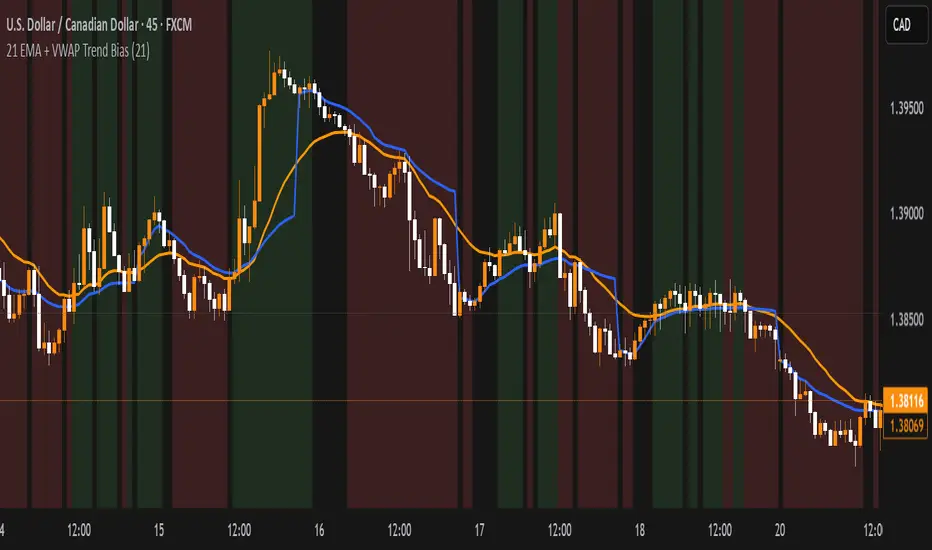Click the 1.38116 orange price label
Image resolution: width=932 pixels, height=550 pixels.
pos(905,401)
